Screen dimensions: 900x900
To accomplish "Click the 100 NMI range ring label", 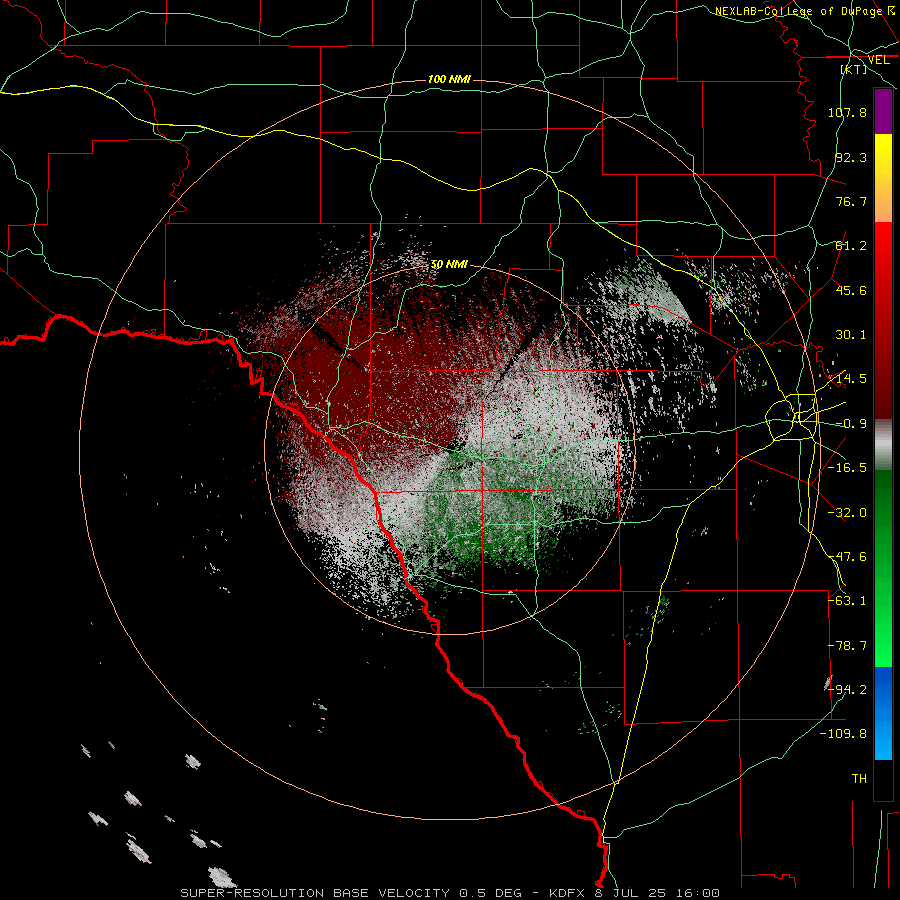I will point(449,79).
